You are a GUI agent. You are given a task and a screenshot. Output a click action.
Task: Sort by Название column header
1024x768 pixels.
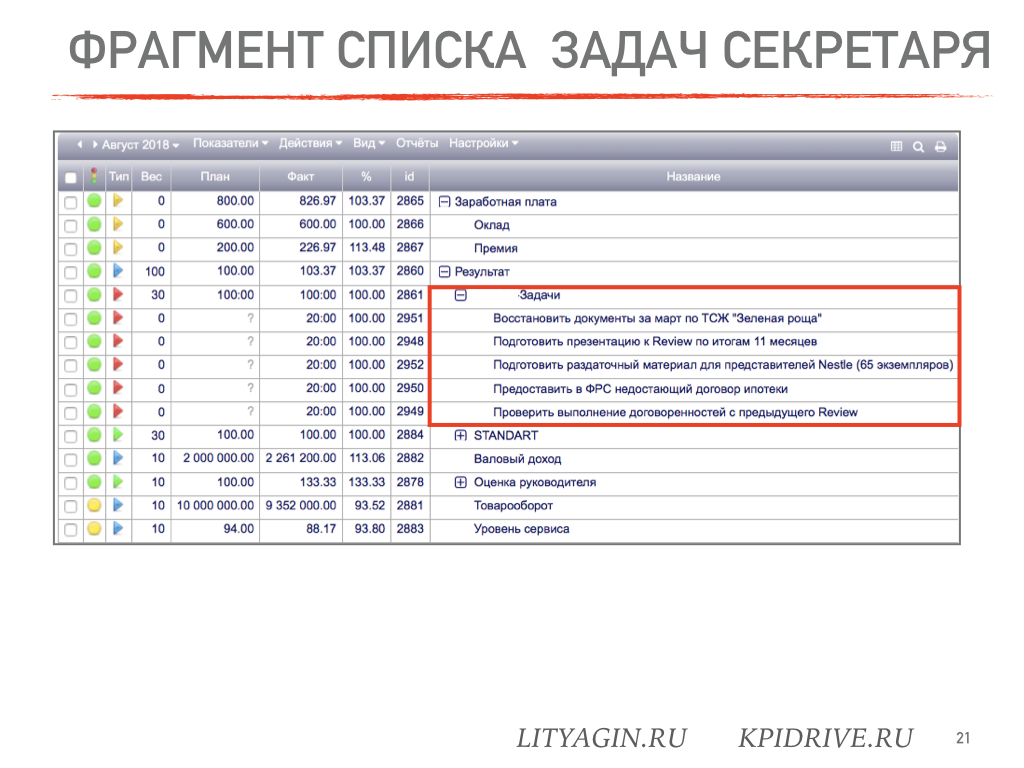coord(694,176)
